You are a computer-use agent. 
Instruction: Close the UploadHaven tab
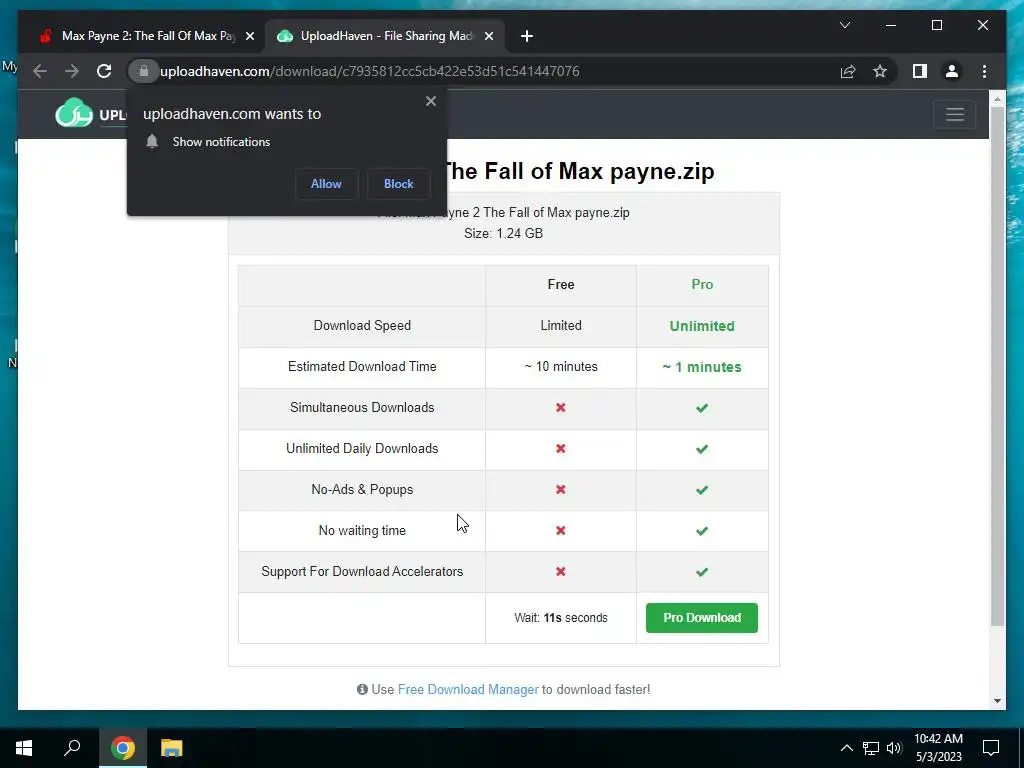[488, 36]
